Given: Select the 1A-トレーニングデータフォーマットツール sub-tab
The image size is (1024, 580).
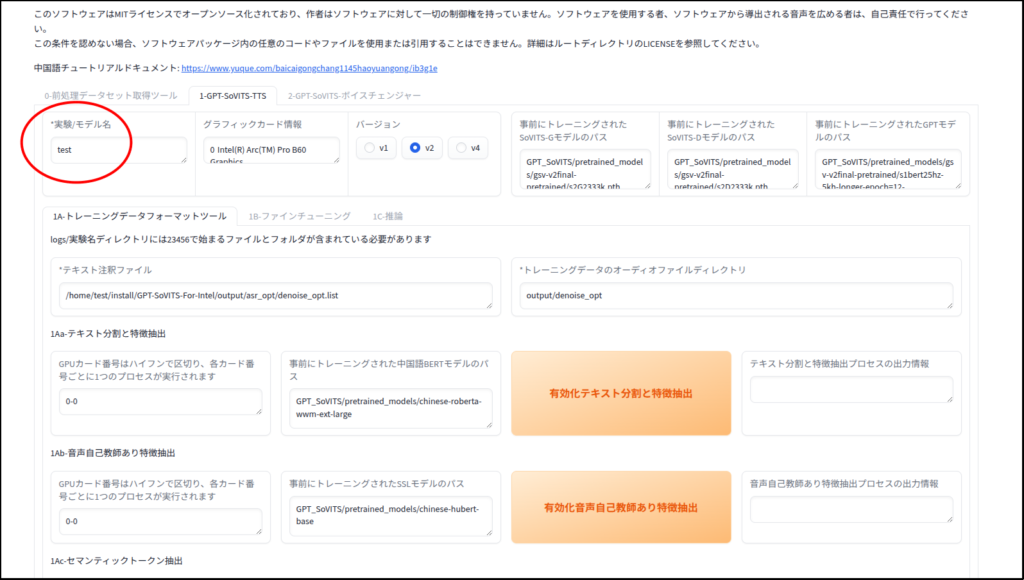Looking at the screenshot, I should tap(139, 215).
